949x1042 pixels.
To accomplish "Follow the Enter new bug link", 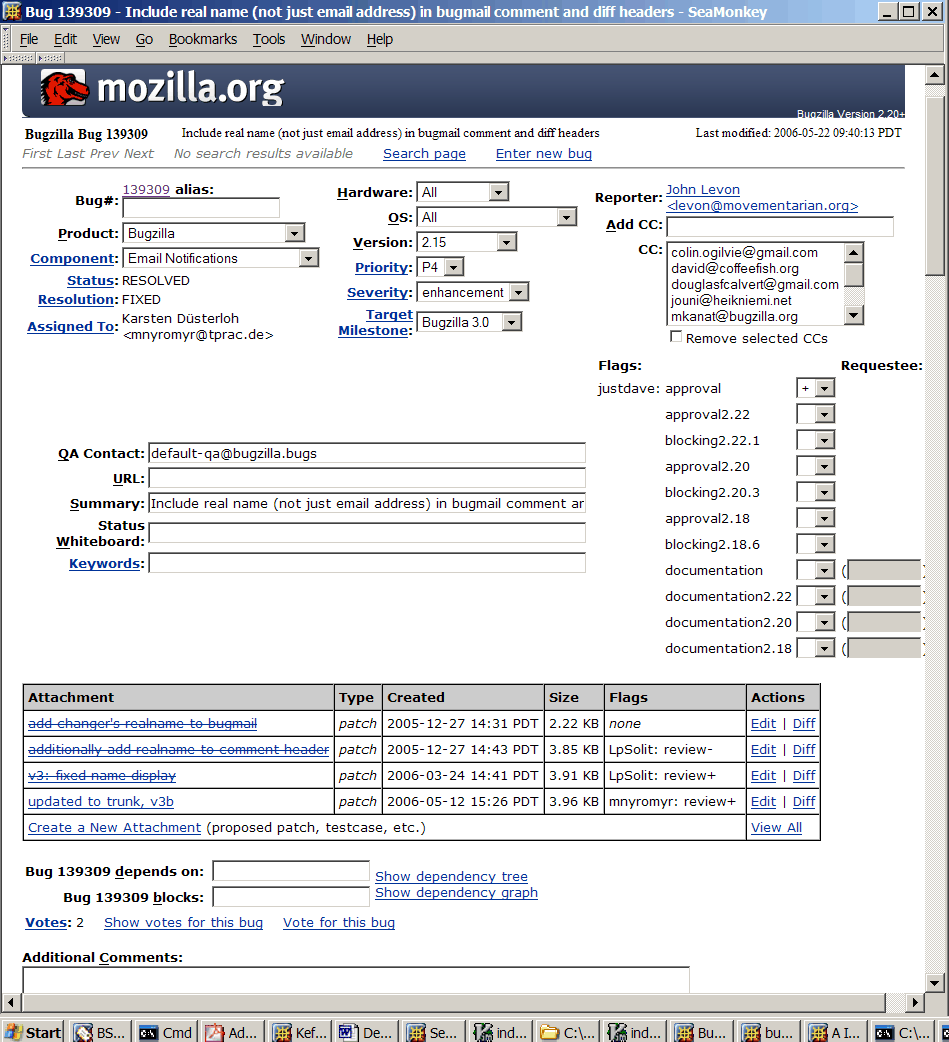I will pyautogui.click(x=544, y=154).
